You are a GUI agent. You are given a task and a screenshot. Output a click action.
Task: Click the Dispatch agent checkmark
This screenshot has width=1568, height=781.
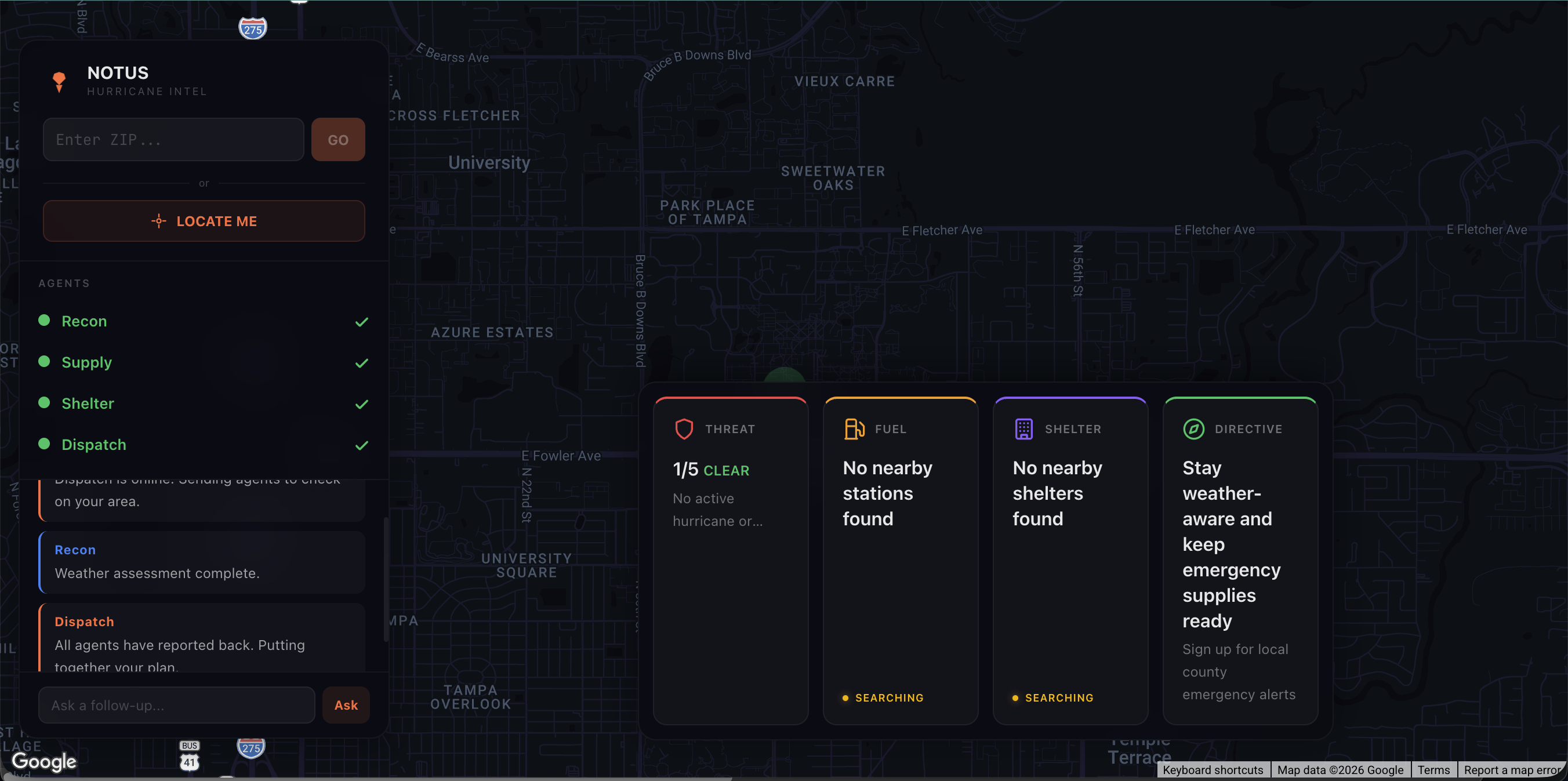(362, 445)
